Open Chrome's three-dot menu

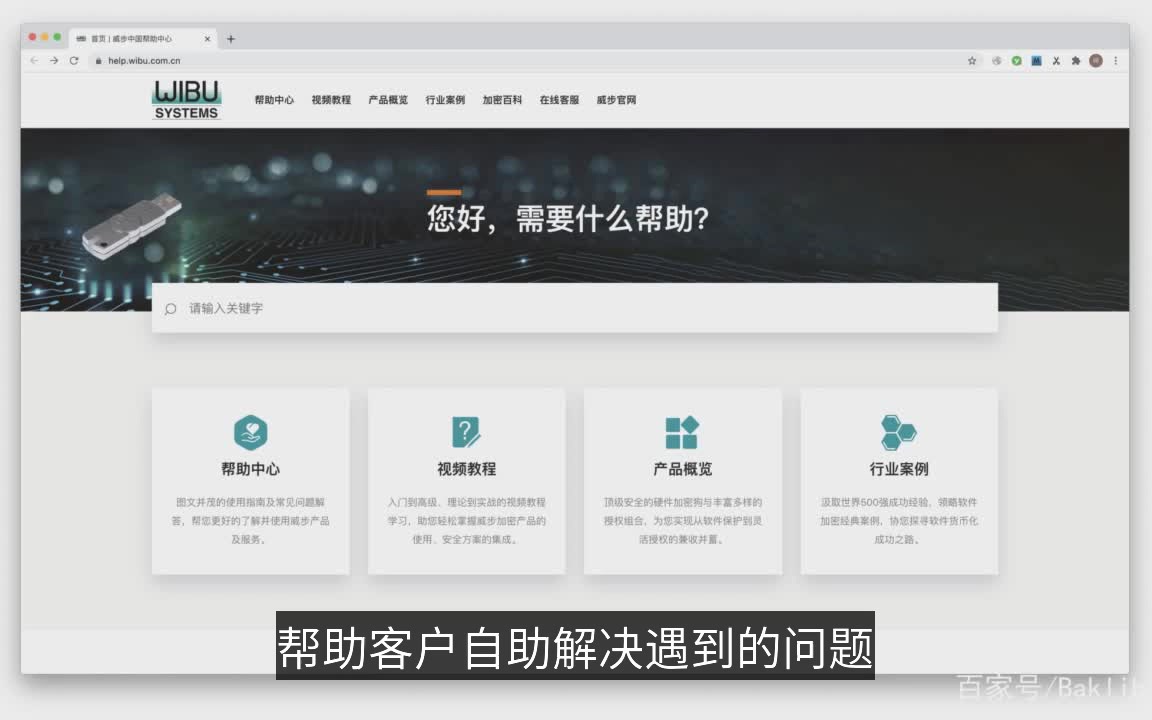[x=1116, y=60]
